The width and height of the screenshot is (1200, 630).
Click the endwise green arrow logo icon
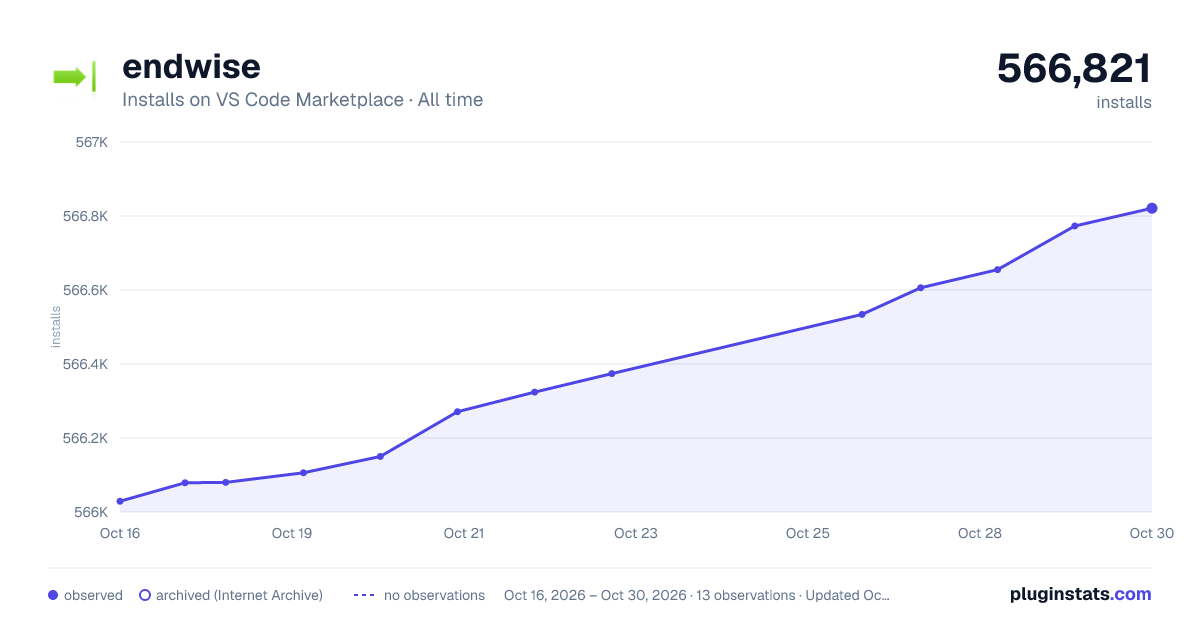[x=74, y=77]
